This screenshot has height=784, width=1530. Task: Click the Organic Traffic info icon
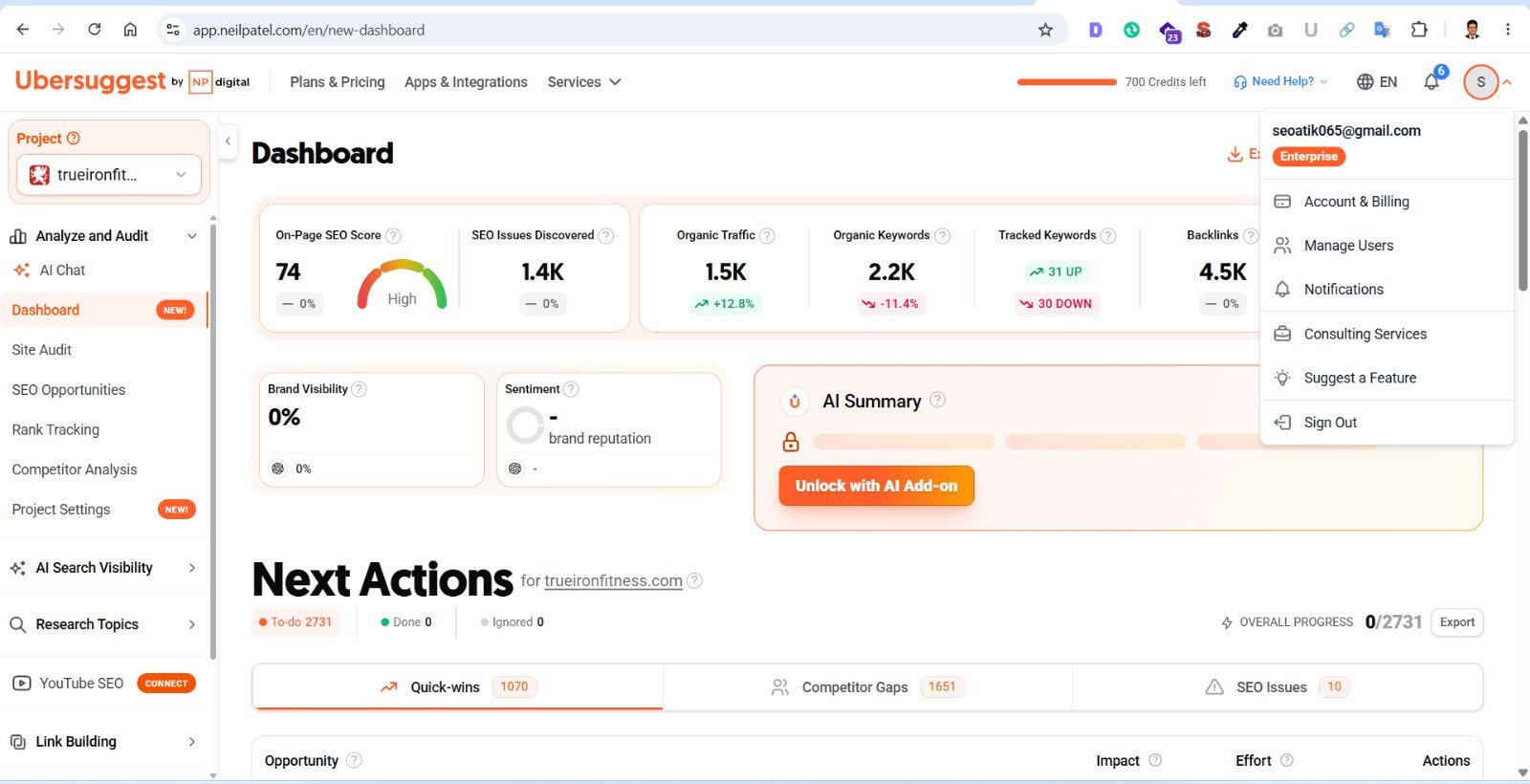tap(767, 235)
